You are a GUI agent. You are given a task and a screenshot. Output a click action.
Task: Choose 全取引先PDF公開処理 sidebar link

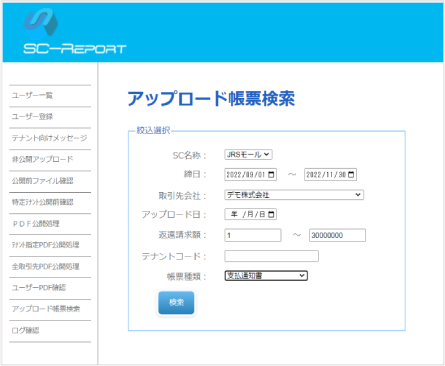coord(45,266)
